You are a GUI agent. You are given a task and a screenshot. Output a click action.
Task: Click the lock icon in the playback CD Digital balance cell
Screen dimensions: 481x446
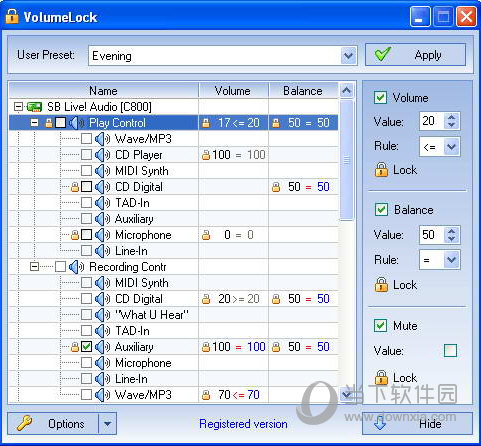[276, 187]
